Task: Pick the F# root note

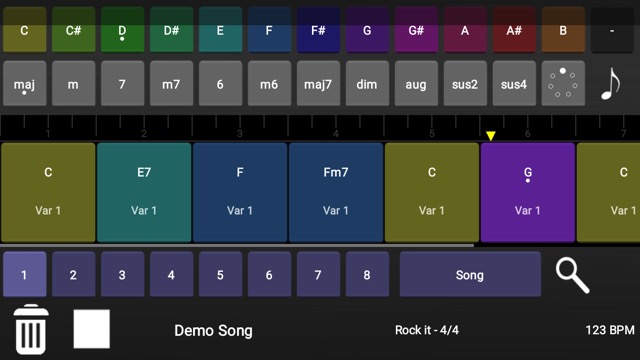Action: tap(318, 30)
